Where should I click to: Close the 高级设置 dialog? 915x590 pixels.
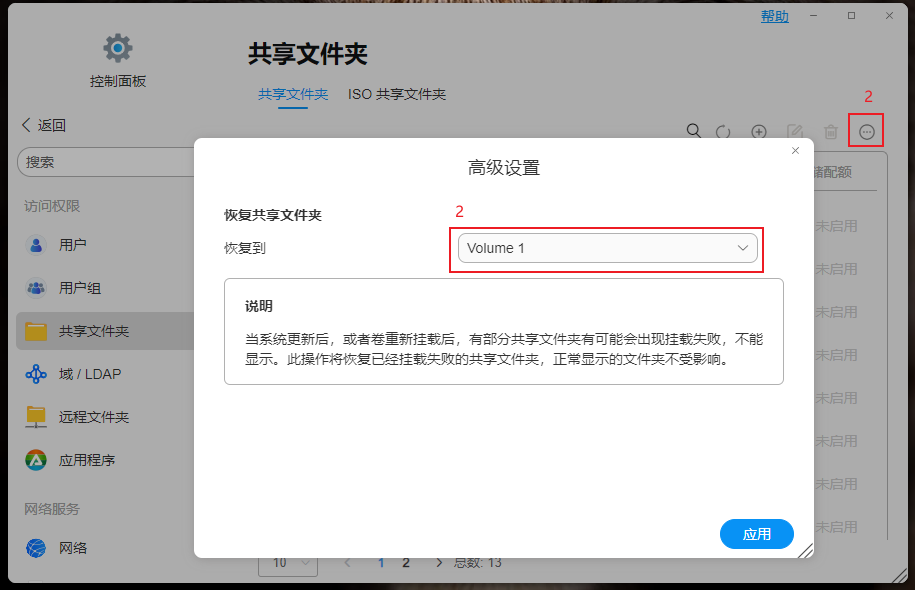(x=795, y=151)
